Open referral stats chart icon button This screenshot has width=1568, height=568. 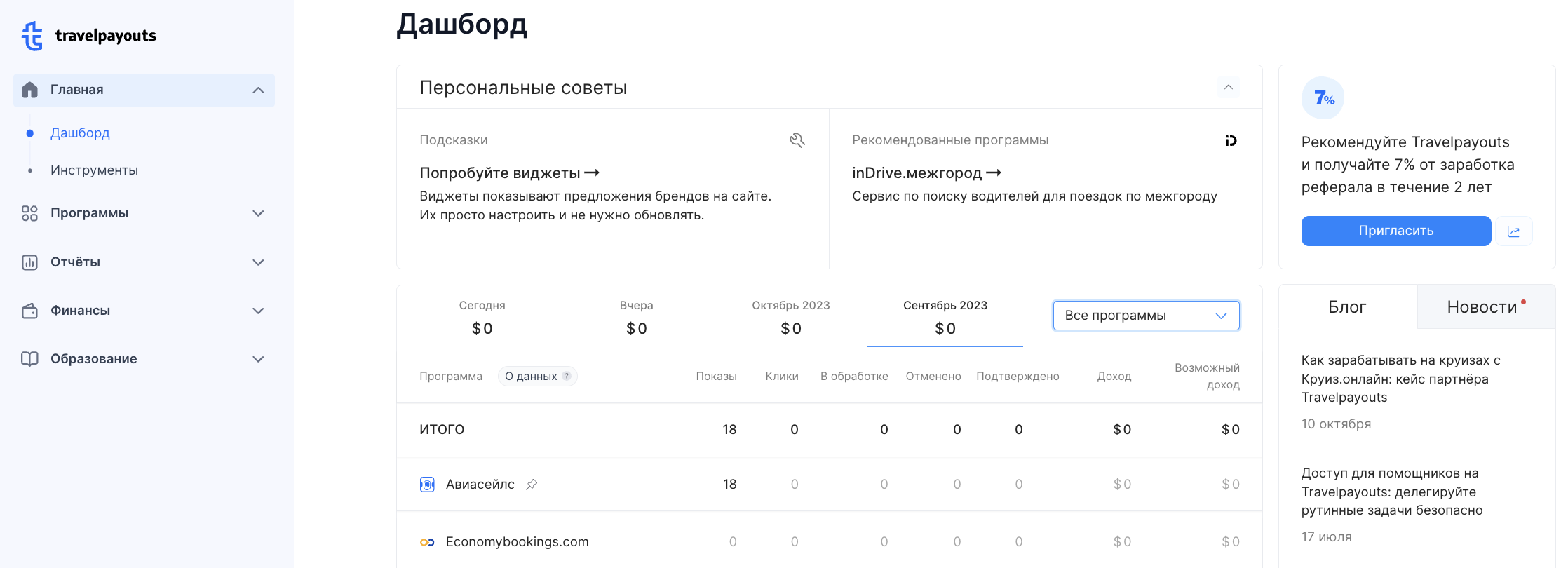point(1514,231)
